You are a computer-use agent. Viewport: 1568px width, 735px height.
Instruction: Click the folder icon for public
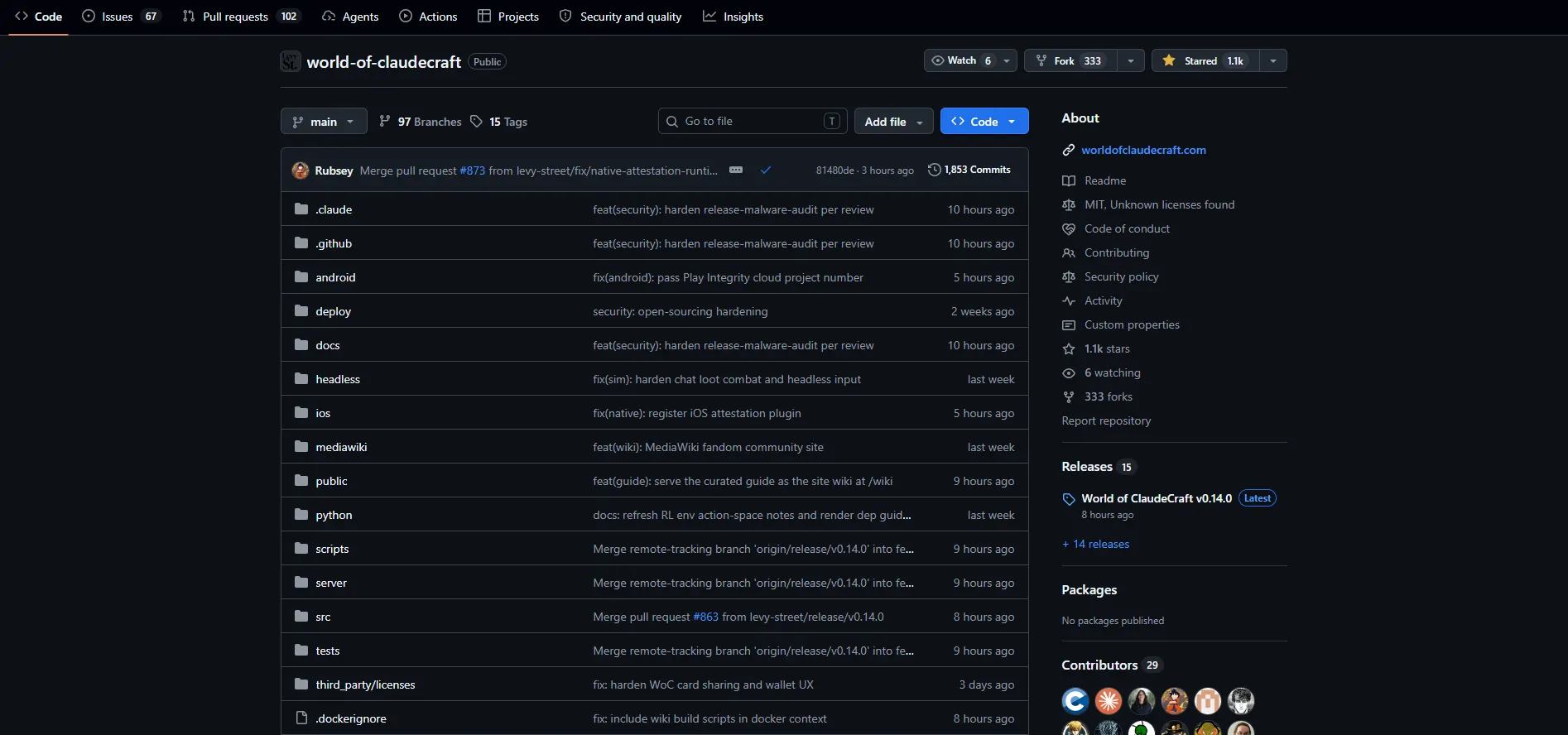[301, 481]
